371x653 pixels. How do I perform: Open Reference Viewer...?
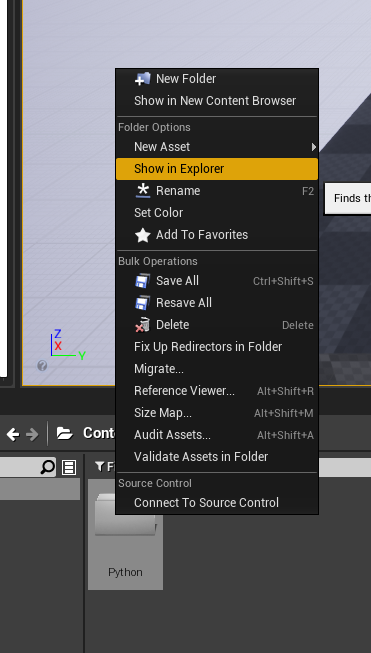(x=217, y=391)
